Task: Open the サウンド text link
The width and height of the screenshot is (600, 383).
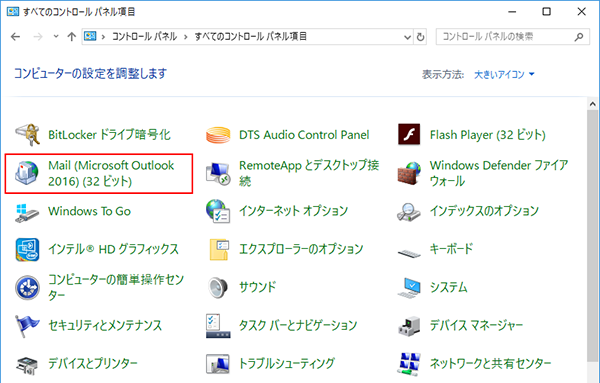Action: tap(258, 287)
